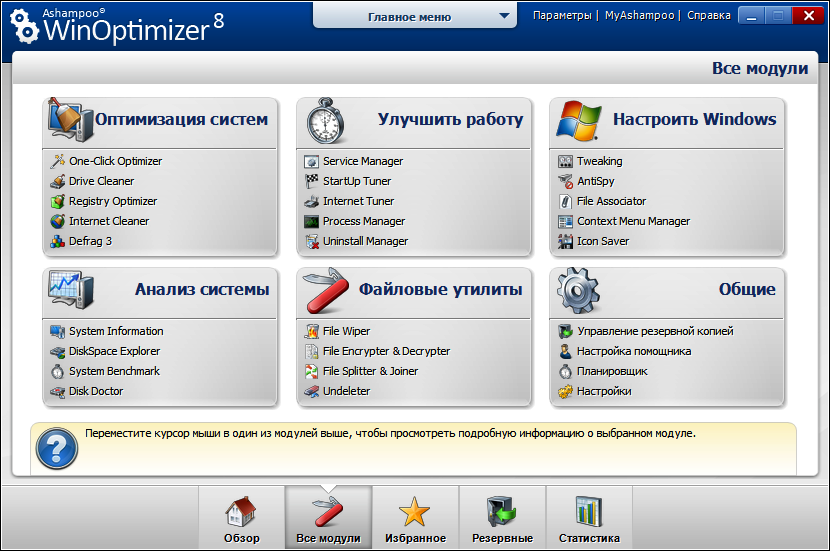The width and height of the screenshot is (830, 551).
Task: Click the File Wiper icon
Action: coord(312,331)
